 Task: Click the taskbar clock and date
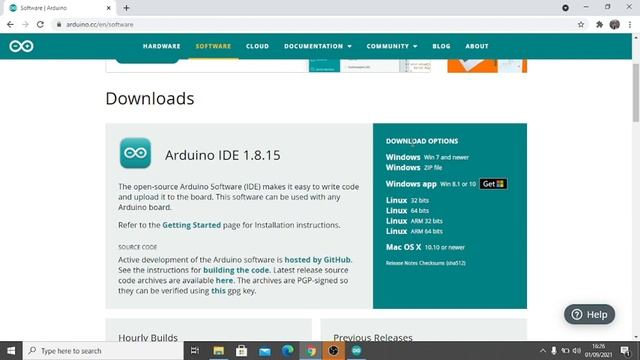pos(598,351)
